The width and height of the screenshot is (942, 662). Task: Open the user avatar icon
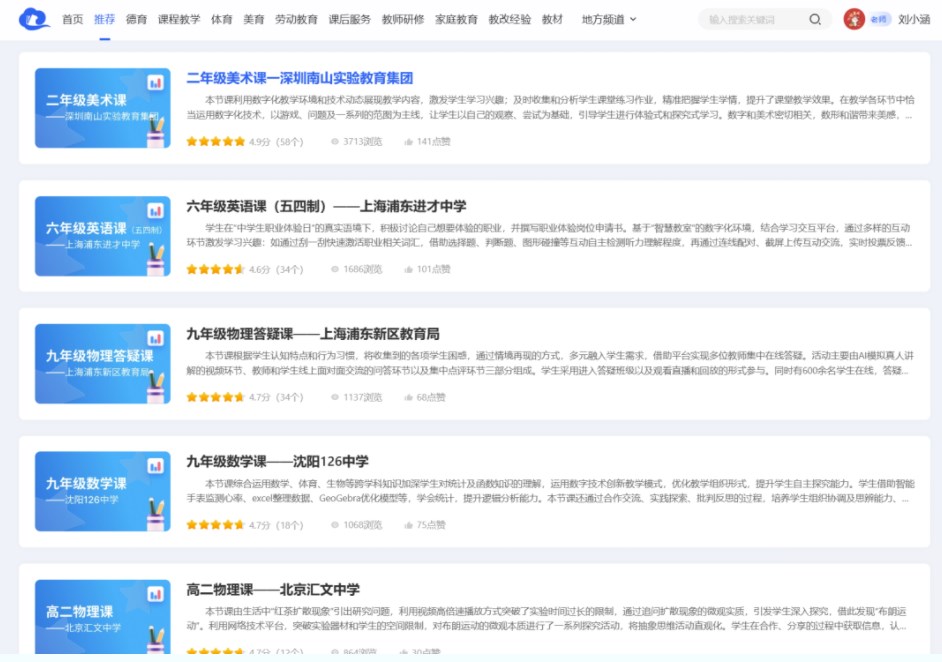[854, 19]
